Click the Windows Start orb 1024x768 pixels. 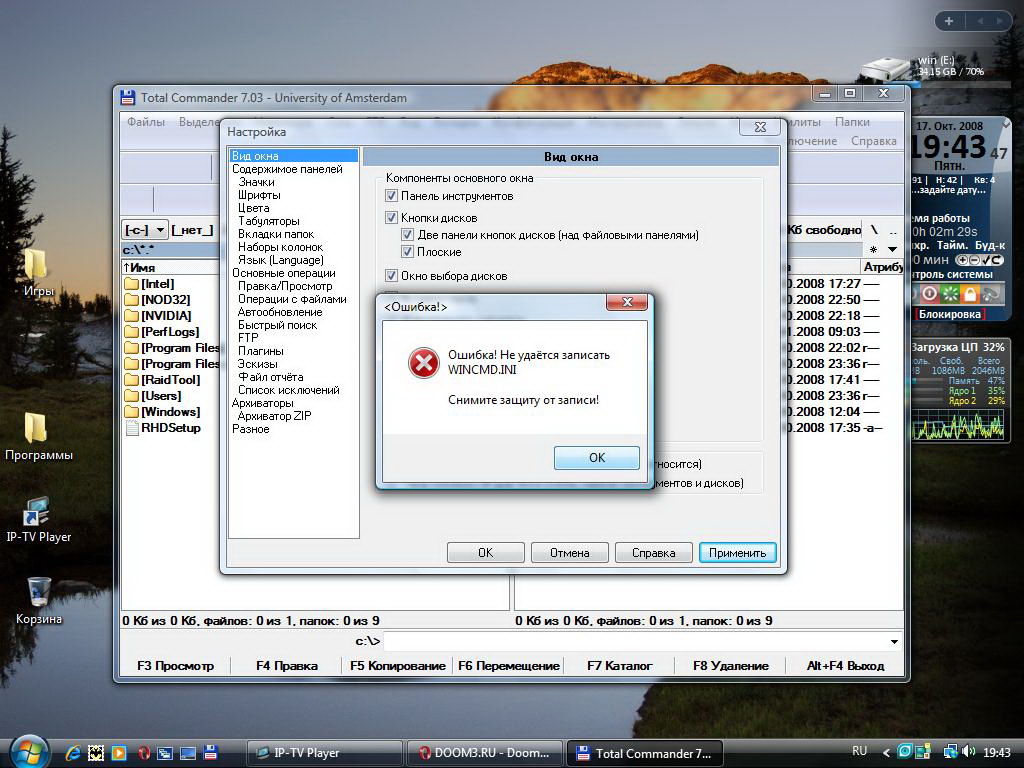27,750
